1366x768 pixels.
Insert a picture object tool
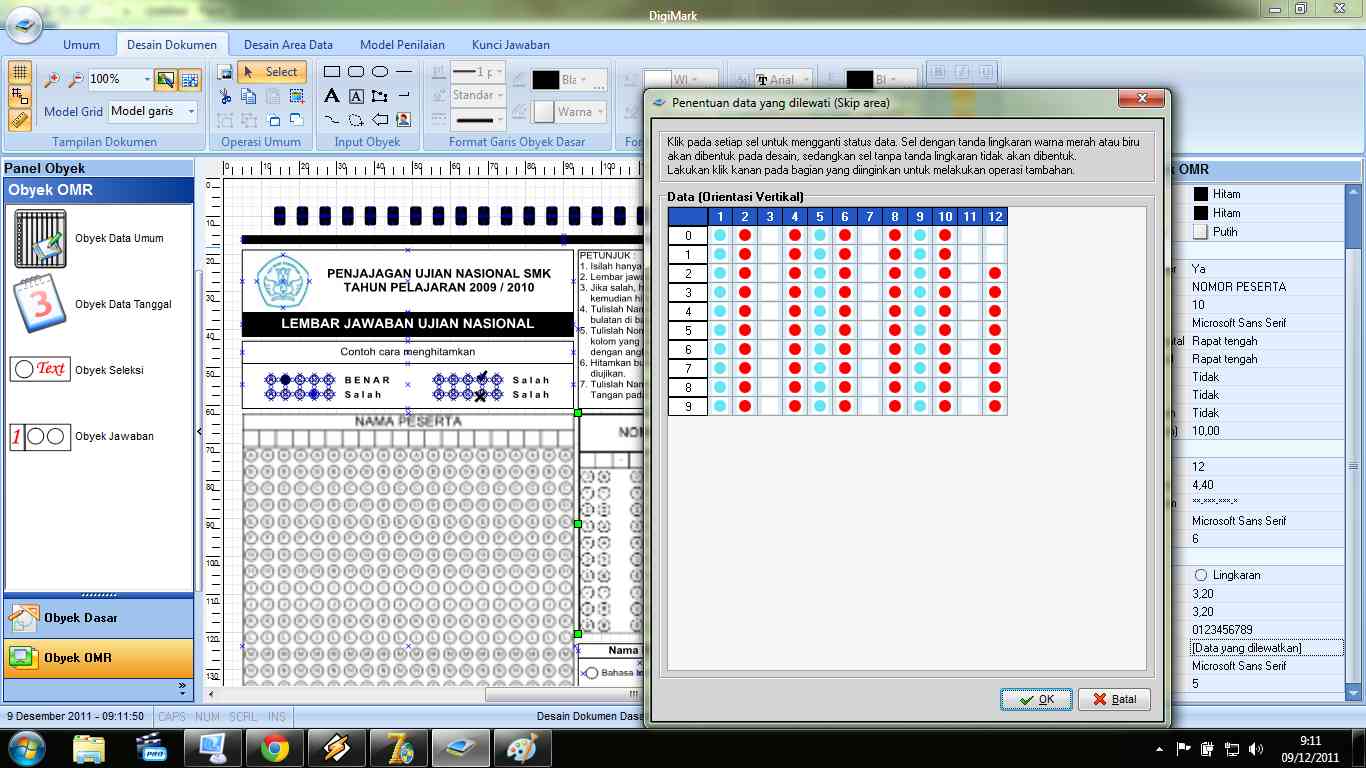404,120
